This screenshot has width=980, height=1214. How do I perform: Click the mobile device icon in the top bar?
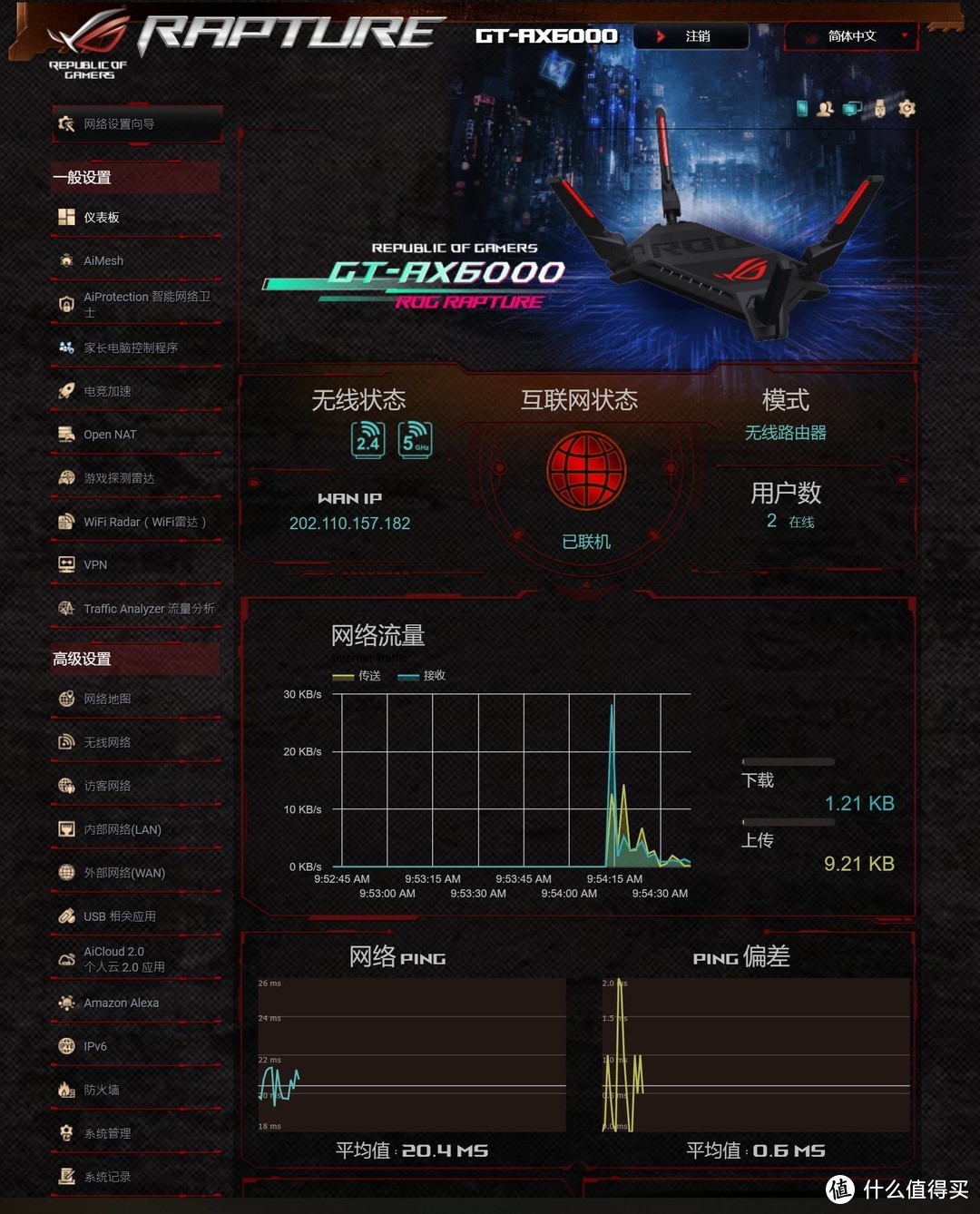pos(802,108)
